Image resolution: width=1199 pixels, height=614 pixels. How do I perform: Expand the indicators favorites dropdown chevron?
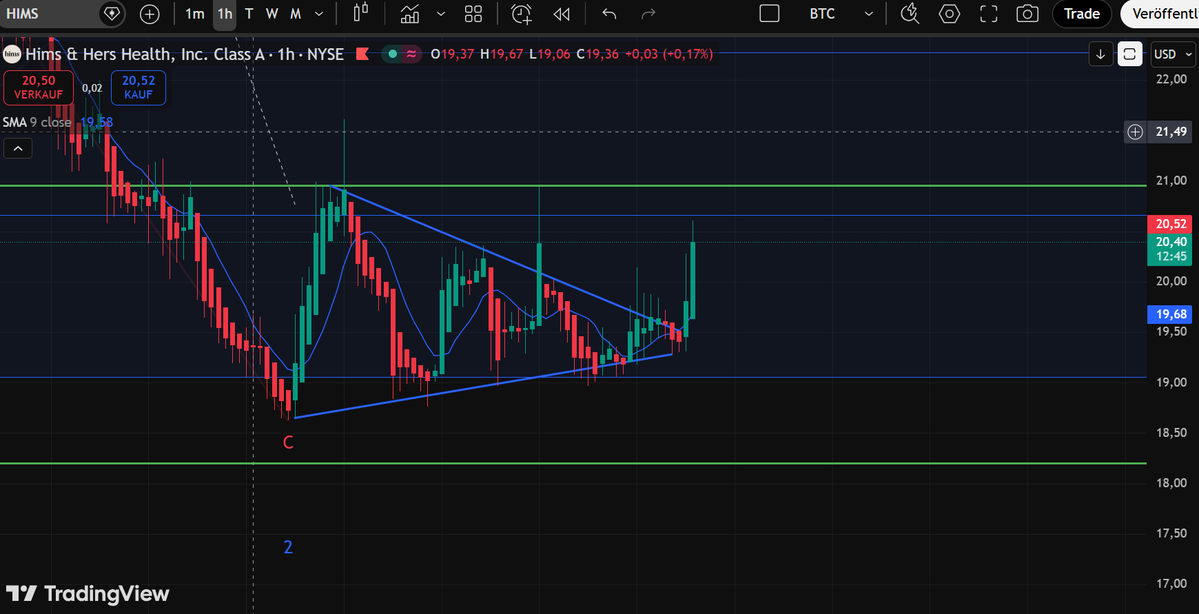coord(440,14)
